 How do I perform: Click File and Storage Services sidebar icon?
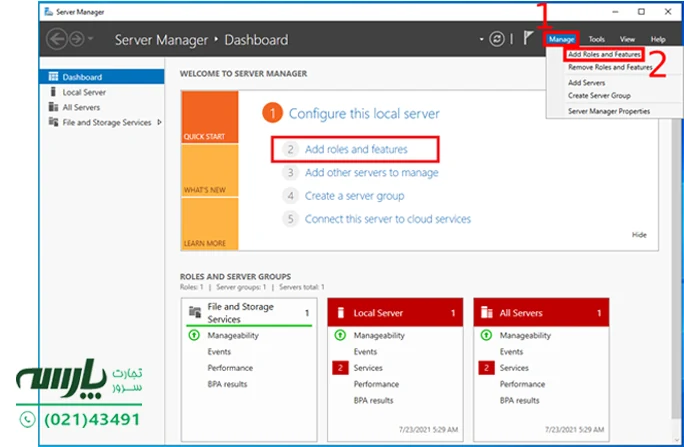click(53, 122)
